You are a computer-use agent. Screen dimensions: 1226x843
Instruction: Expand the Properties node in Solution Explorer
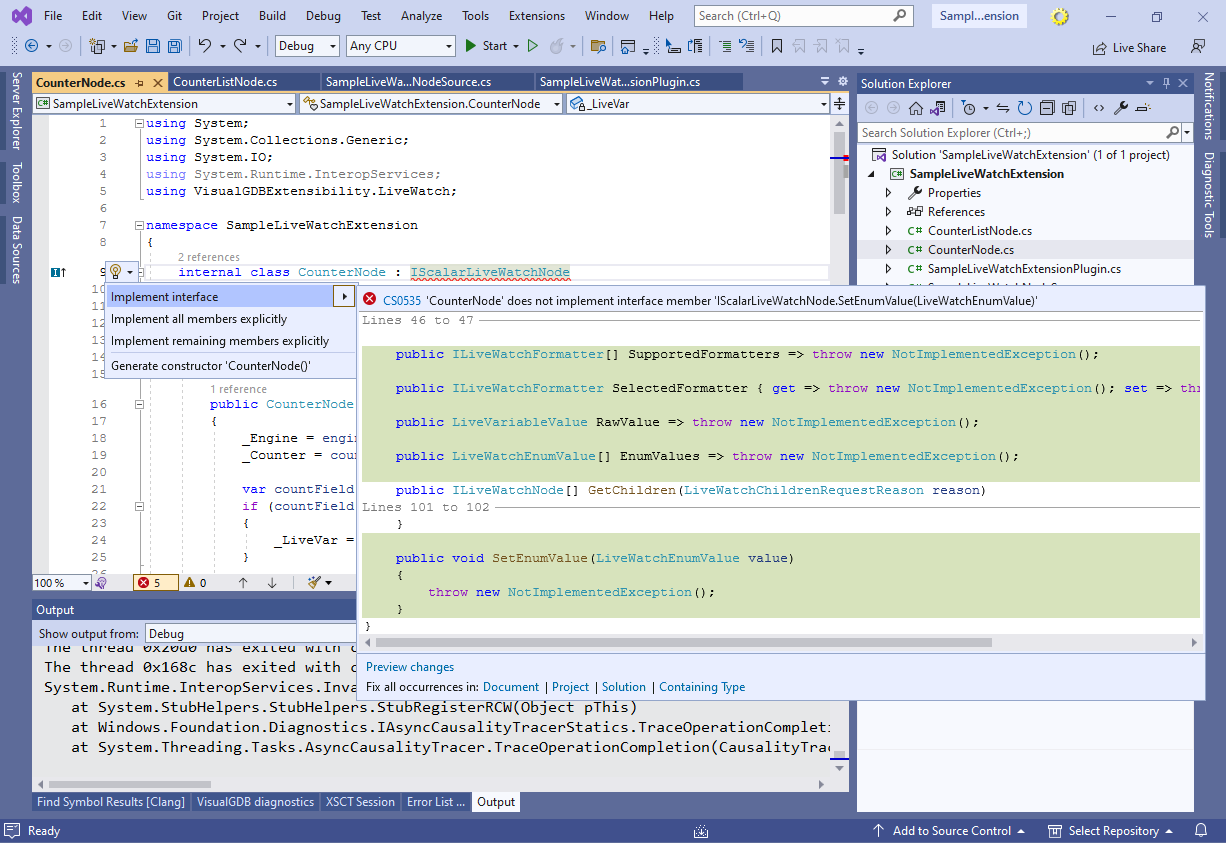coord(888,193)
